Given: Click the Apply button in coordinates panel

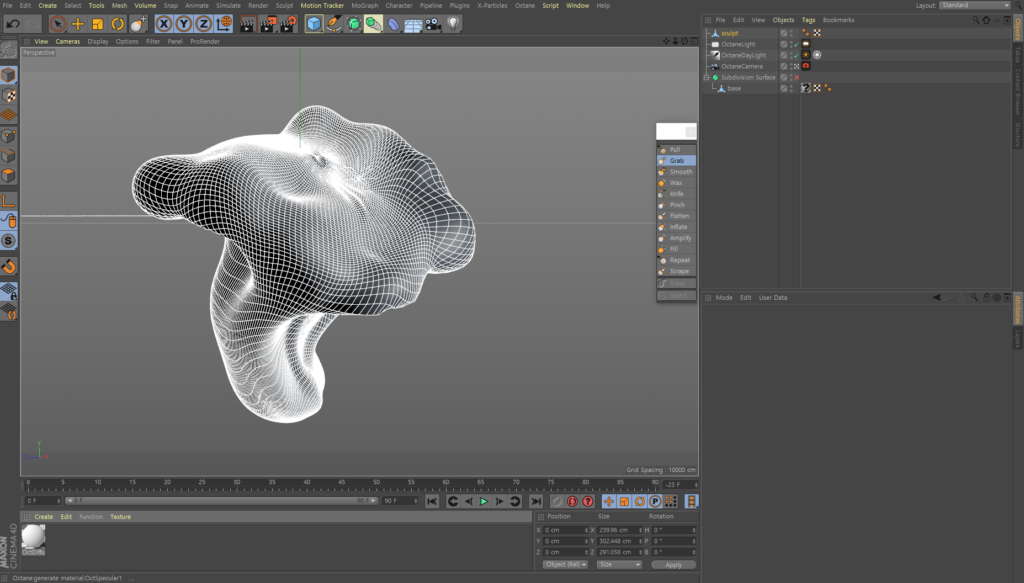Looking at the screenshot, I should click(673, 564).
